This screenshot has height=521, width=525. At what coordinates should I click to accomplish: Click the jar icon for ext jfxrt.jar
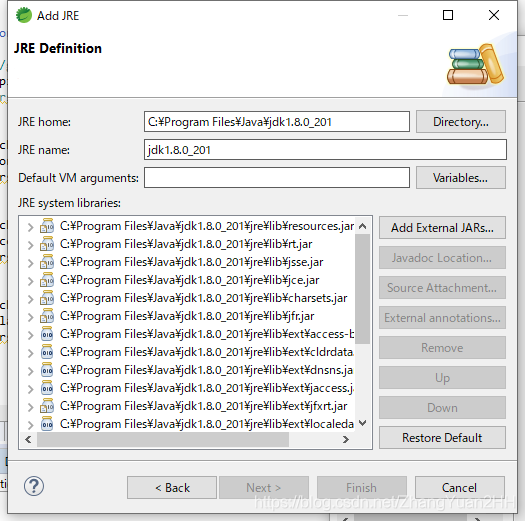point(47,406)
